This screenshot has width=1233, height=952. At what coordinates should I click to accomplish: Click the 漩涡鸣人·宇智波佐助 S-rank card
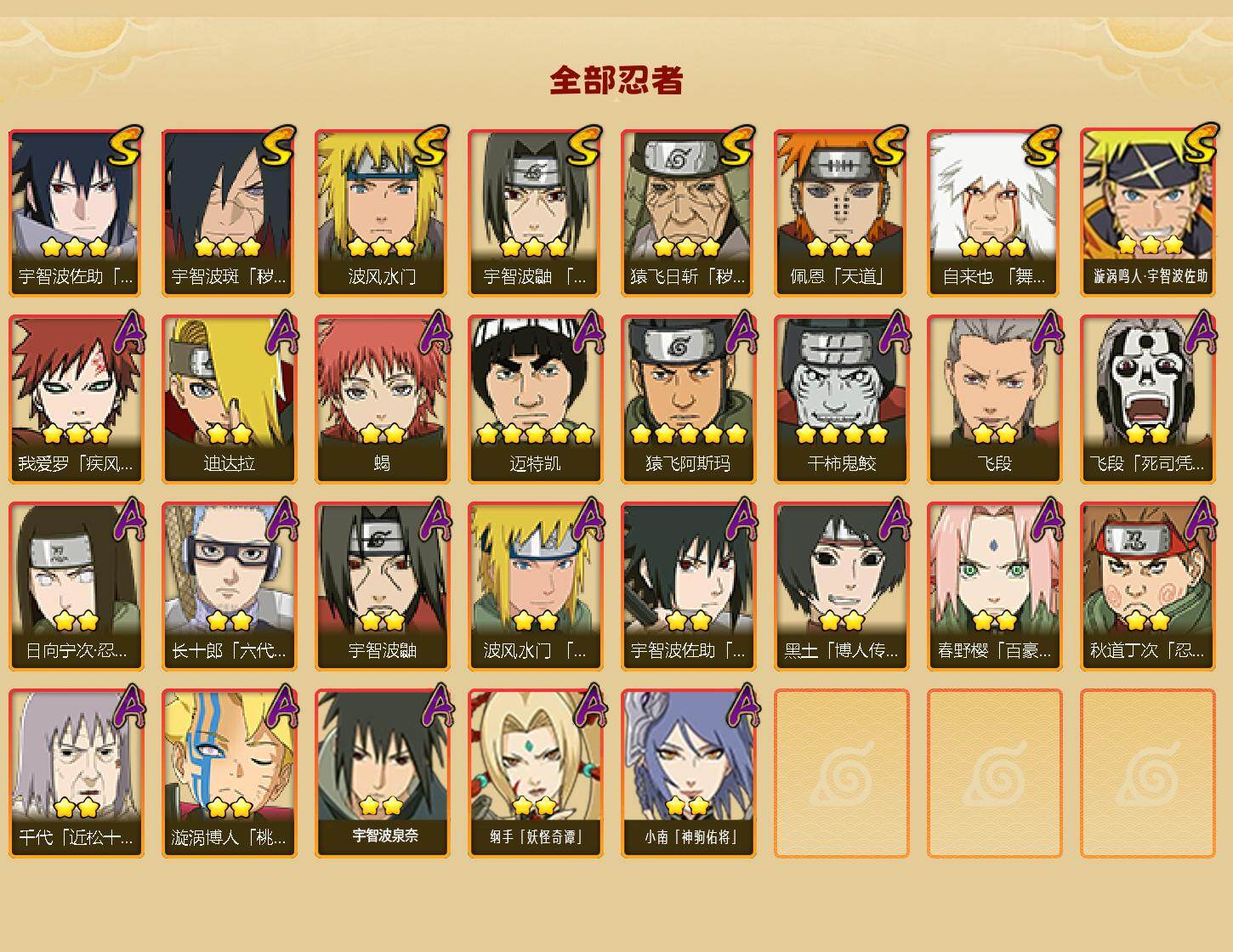[1147, 212]
